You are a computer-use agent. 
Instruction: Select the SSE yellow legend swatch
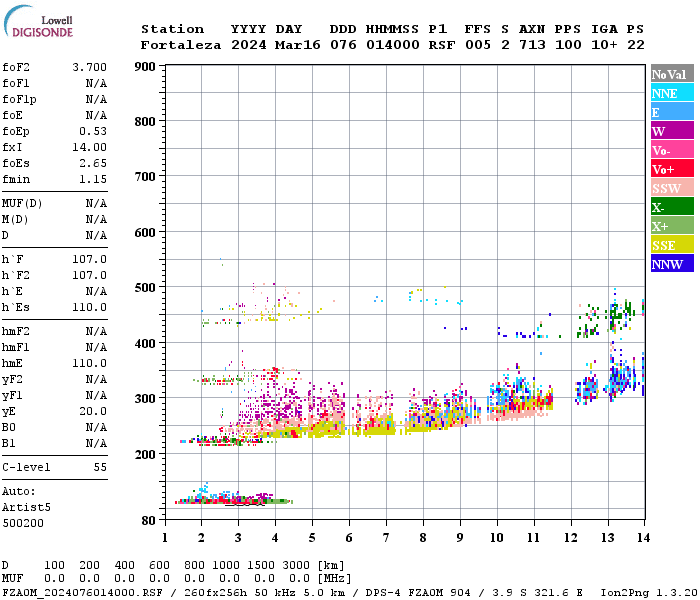coord(672,245)
